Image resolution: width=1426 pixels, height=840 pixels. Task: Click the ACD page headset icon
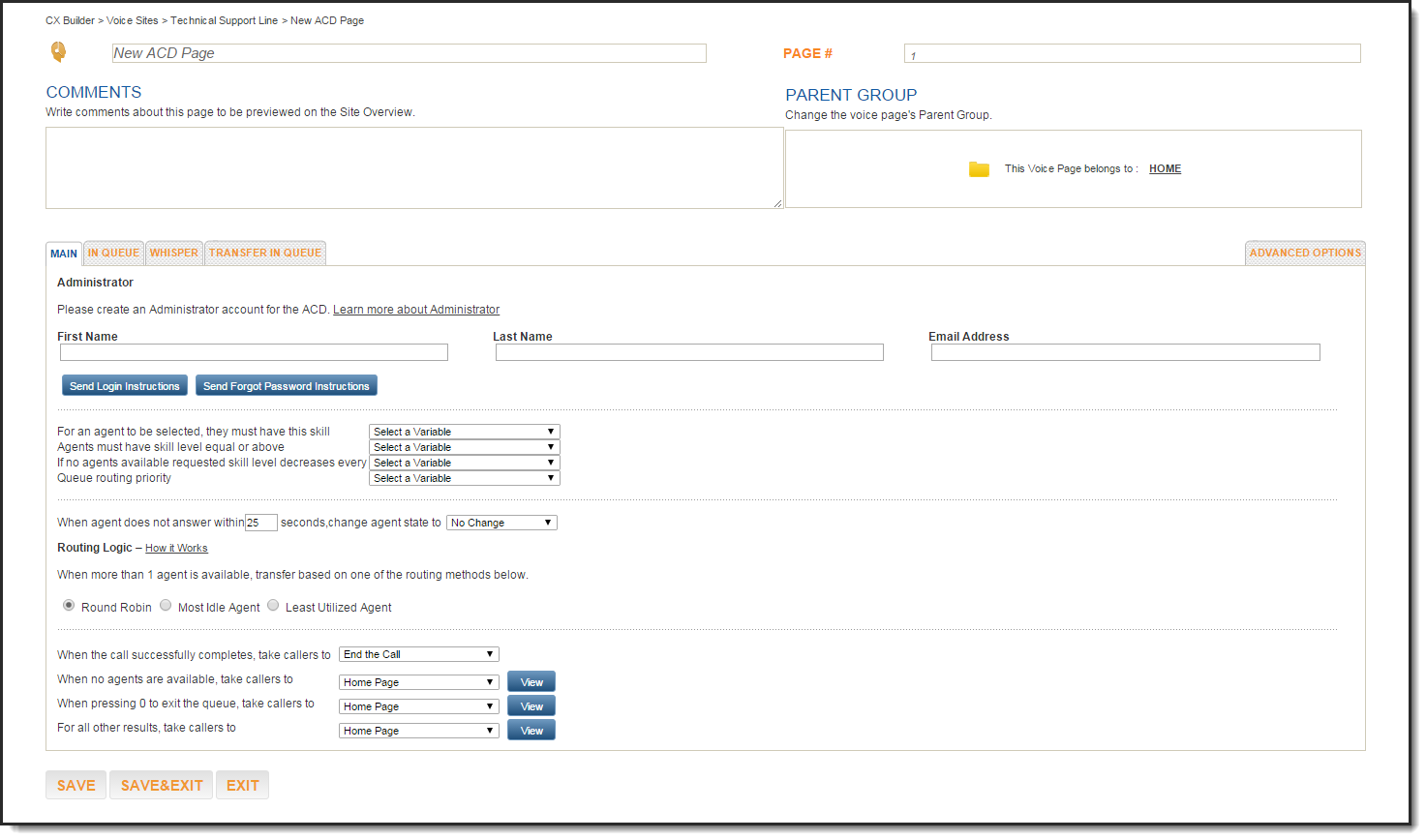[x=58, y=52]
